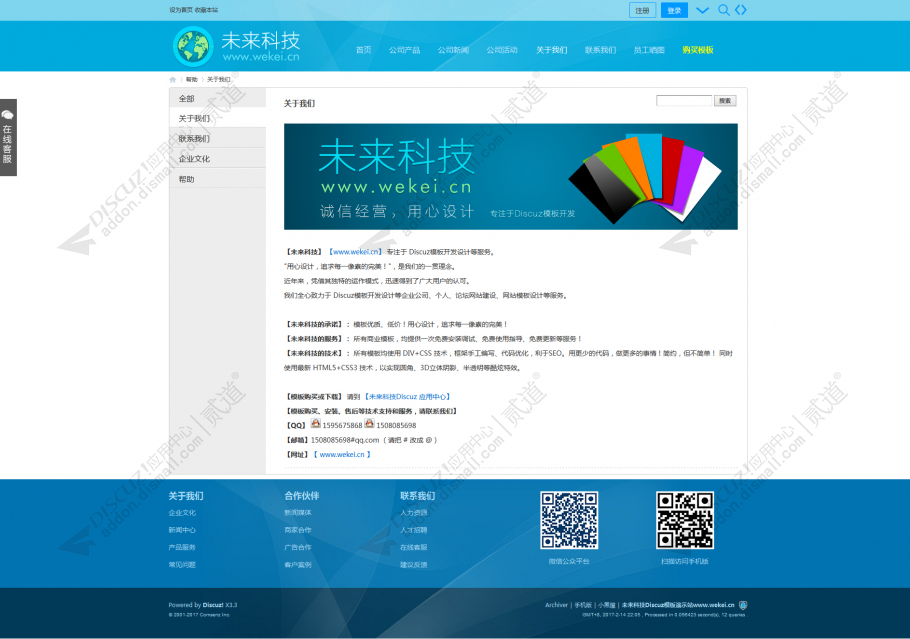910x639 pixels.
Task: Click footer link 广告合作
Action: click(298, 547)
